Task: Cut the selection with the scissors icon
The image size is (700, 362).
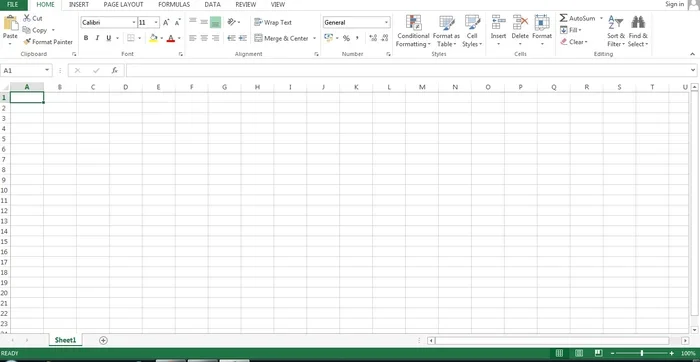Action: coord(27,18)
